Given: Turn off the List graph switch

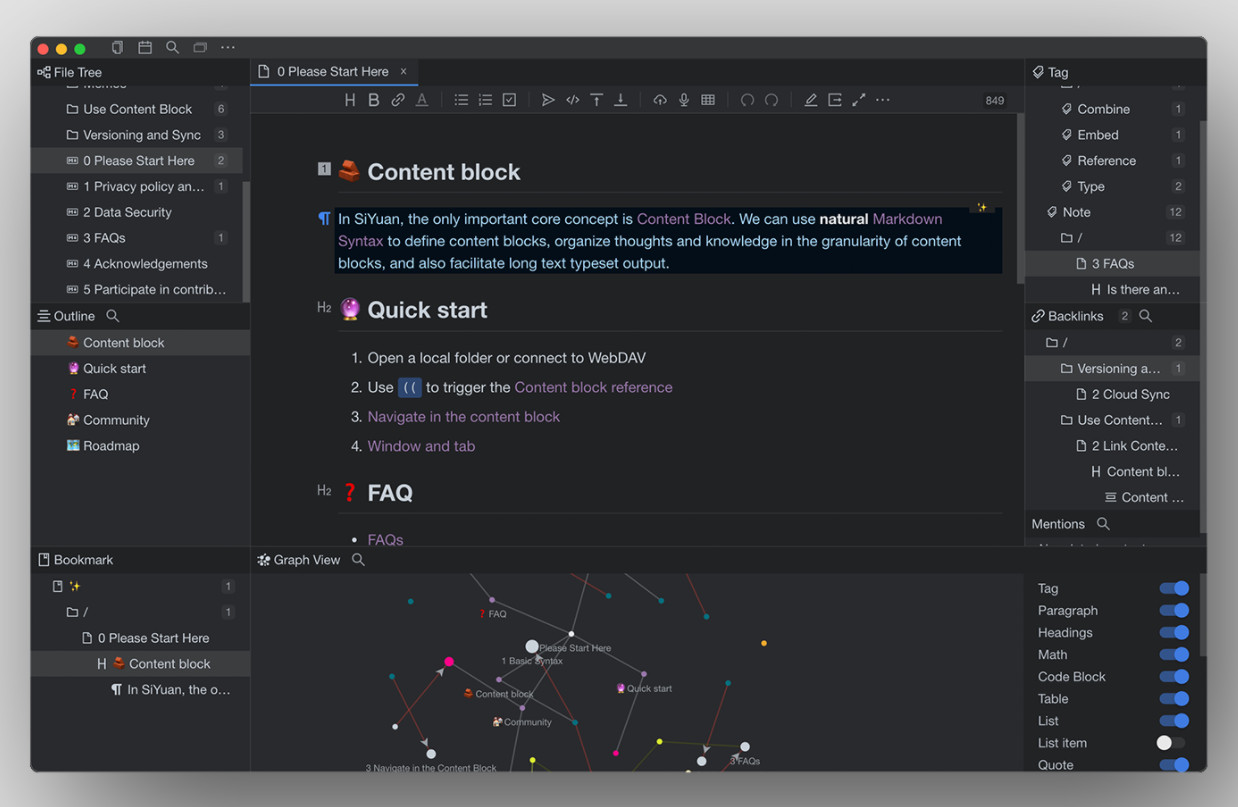Looking at the screenshot, I should 1174,721.
